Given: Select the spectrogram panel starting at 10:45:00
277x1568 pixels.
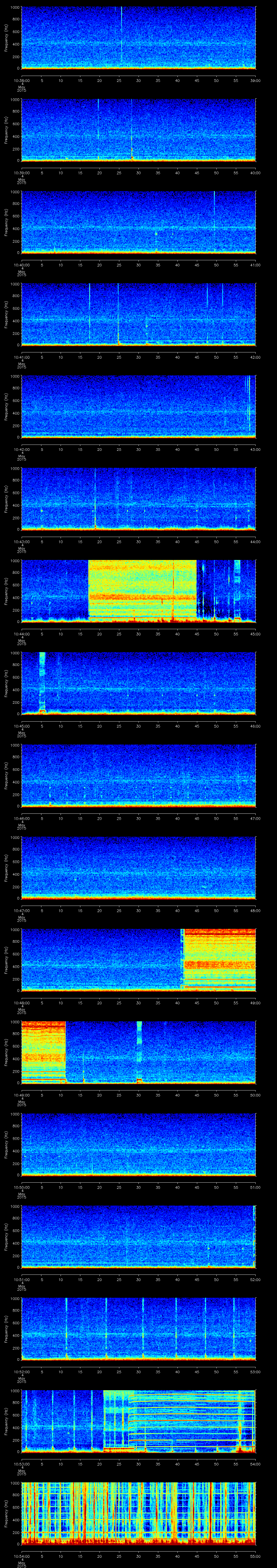Looking at the screenshot, I should (x=139, y=683).
